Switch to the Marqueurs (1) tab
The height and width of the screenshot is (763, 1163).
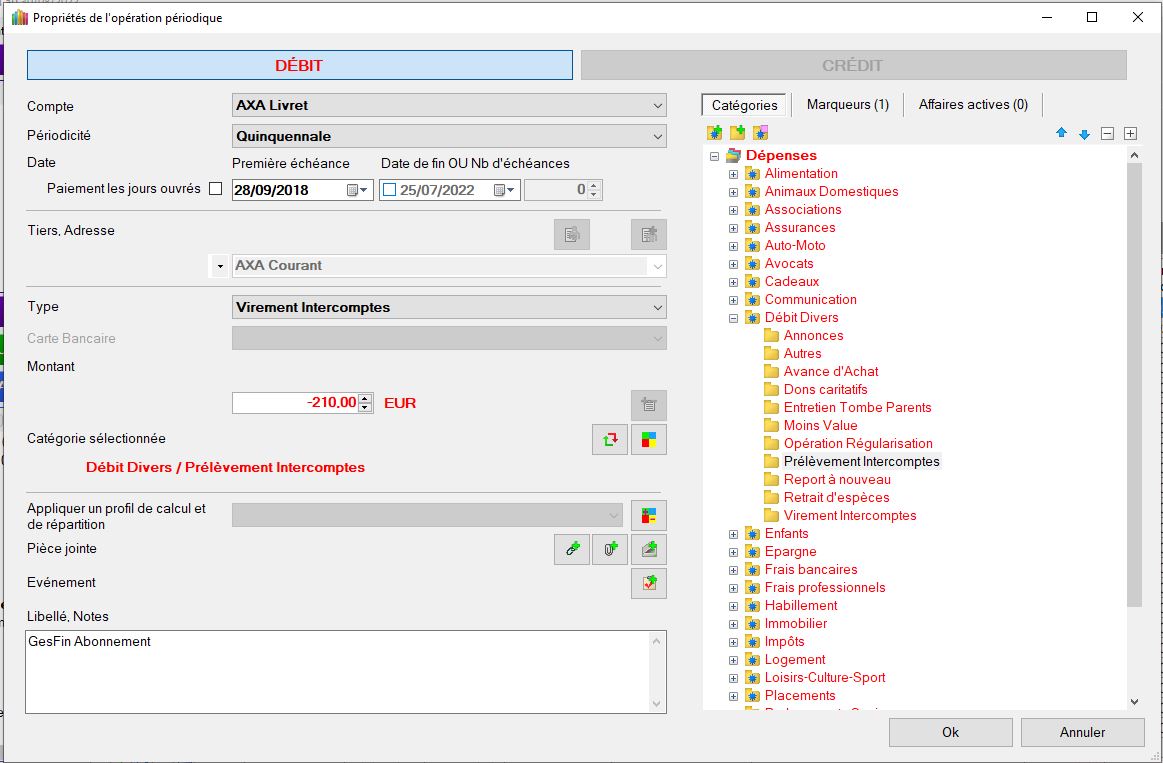(x=847, y=105)
